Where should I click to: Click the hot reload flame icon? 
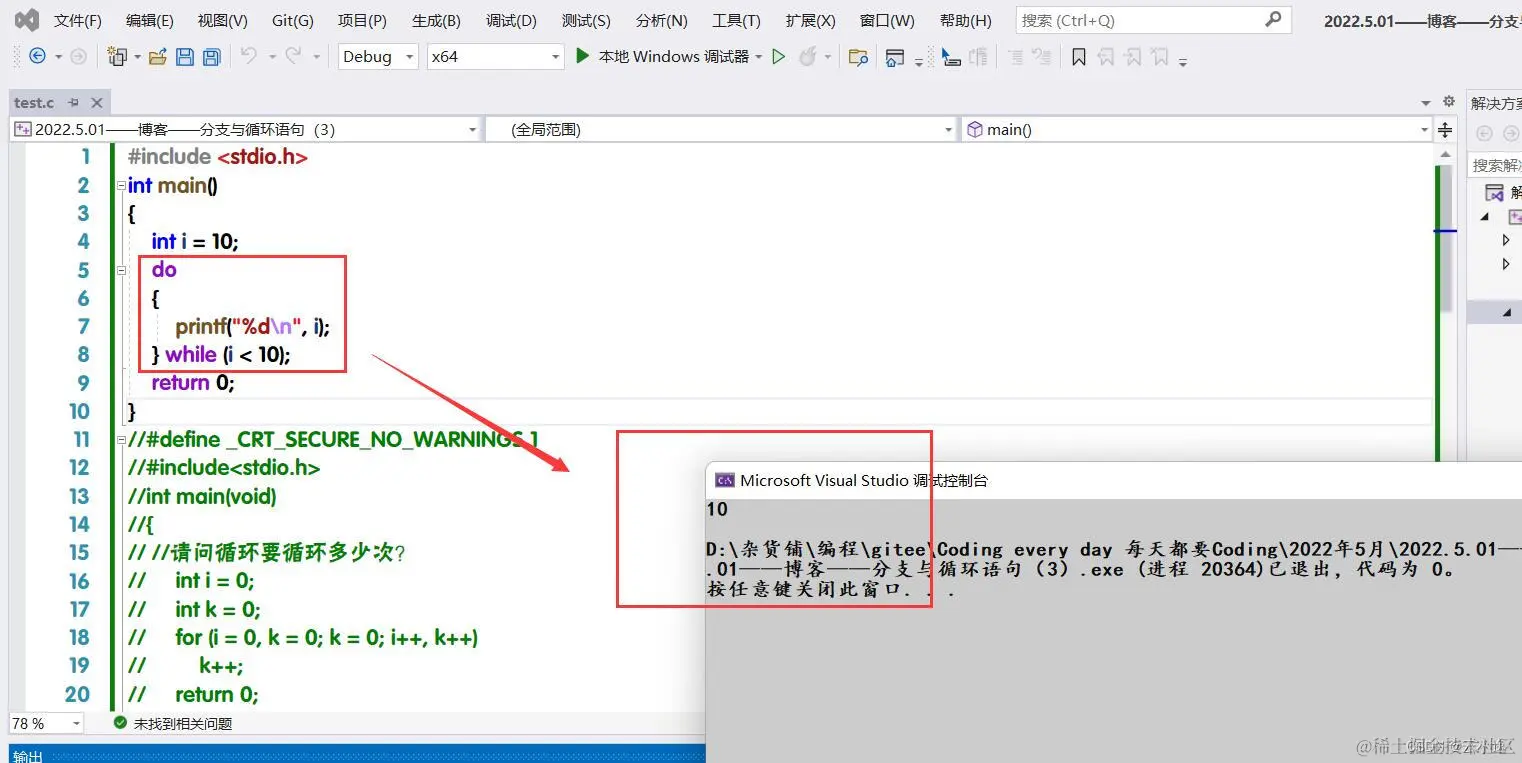pos(808,57)
